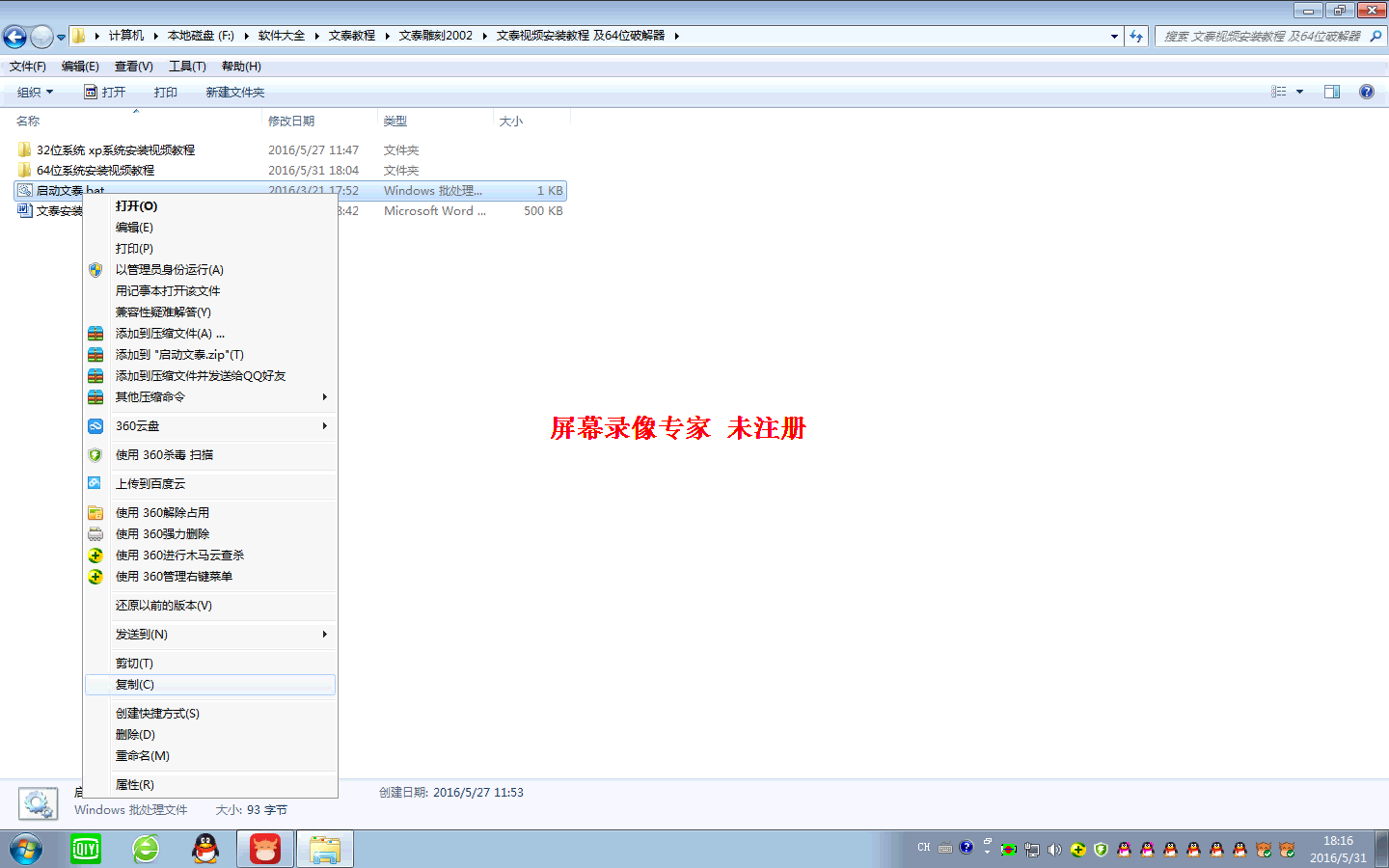Select 复制(C) from context menu

(x=210, y=685)
